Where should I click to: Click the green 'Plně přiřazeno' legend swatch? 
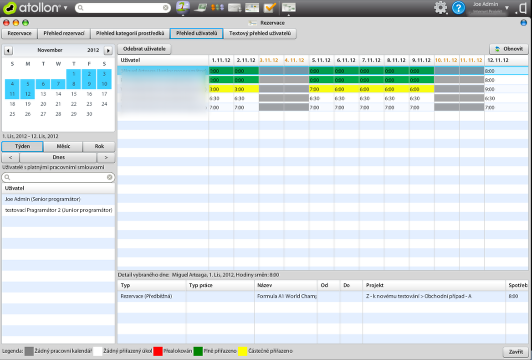(198, 351)
